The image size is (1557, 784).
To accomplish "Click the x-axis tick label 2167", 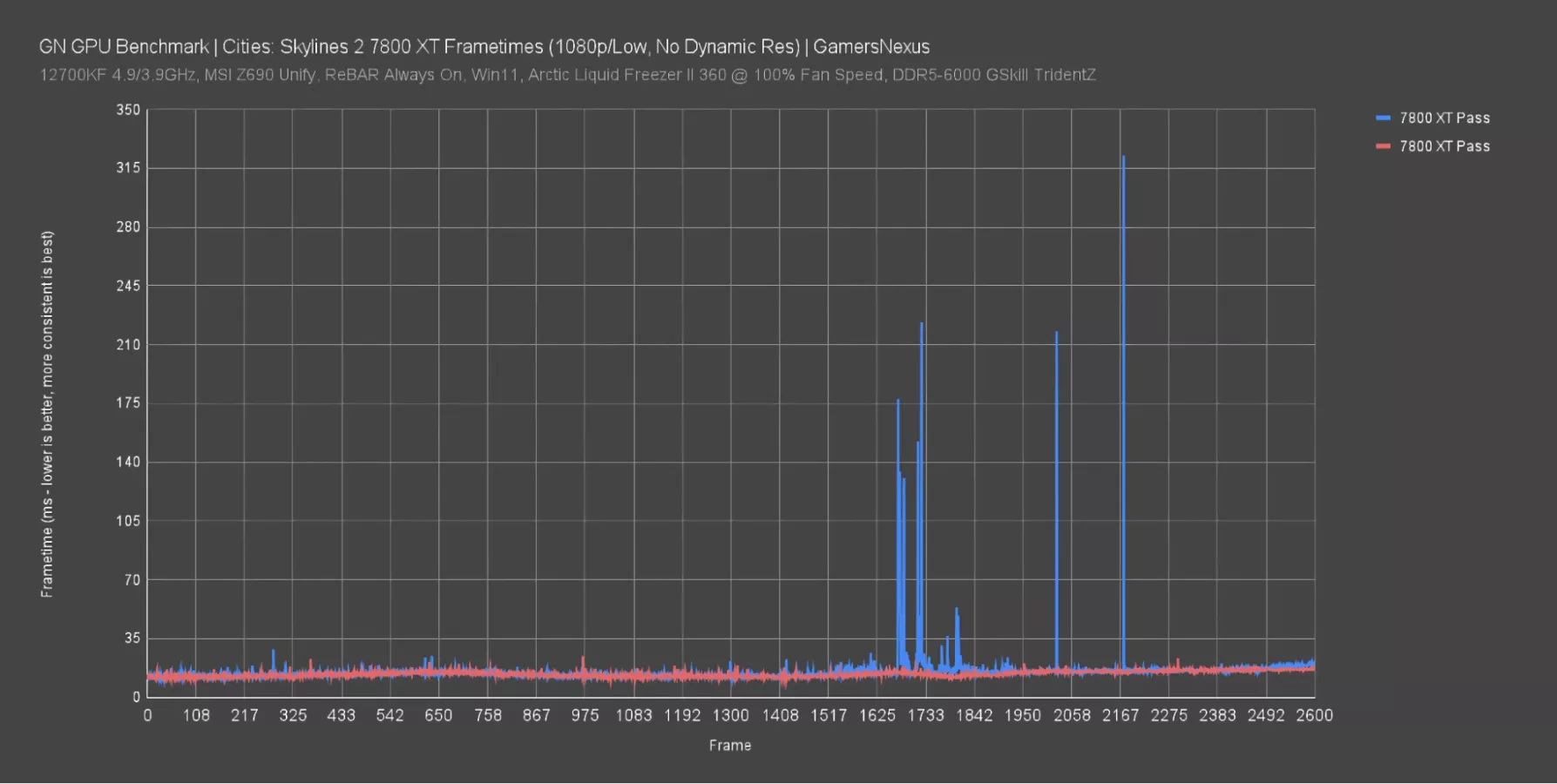I will point(1120,715).
